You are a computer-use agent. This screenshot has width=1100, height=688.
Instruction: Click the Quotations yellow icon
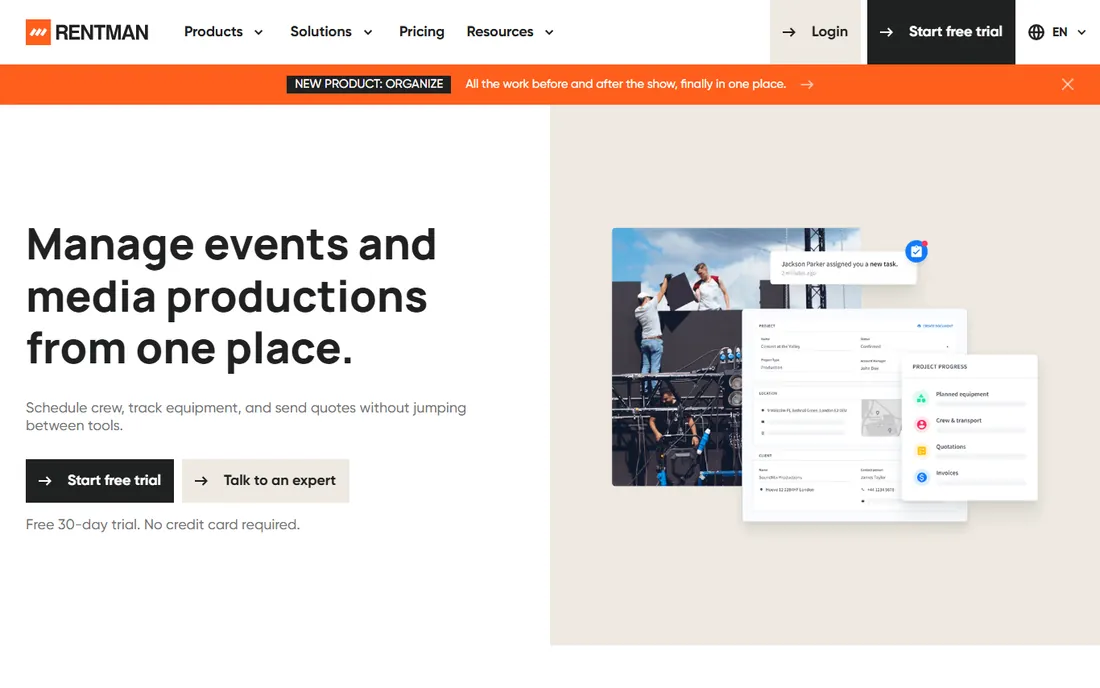[x=921, y=450]
